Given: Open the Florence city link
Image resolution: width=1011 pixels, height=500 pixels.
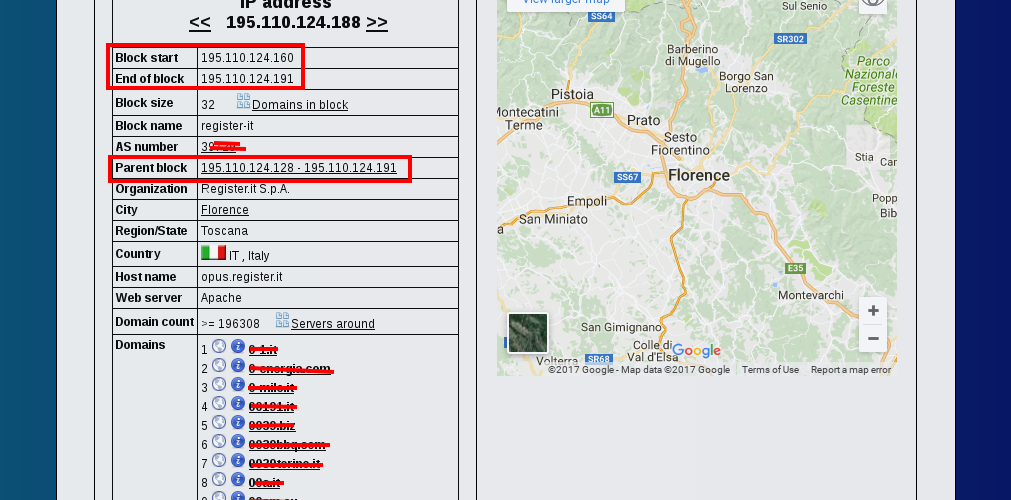Looking at the screenshot, I should pos(225,210).
